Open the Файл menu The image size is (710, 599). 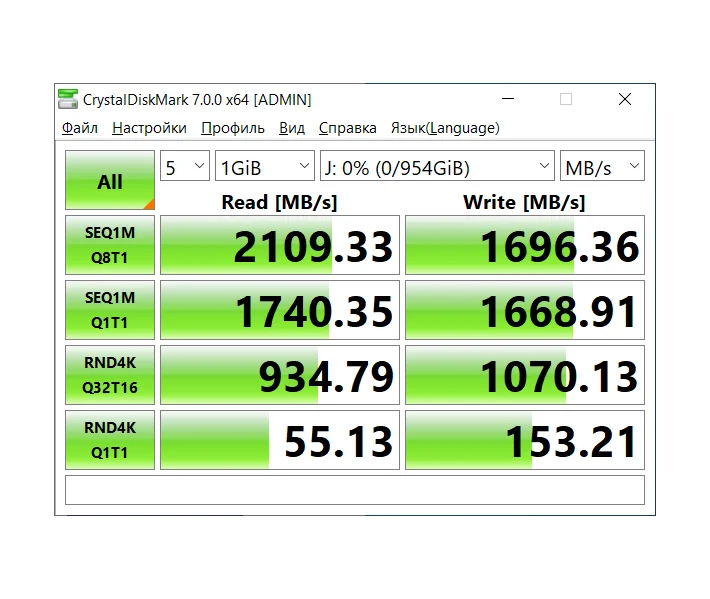pos(80,128)
